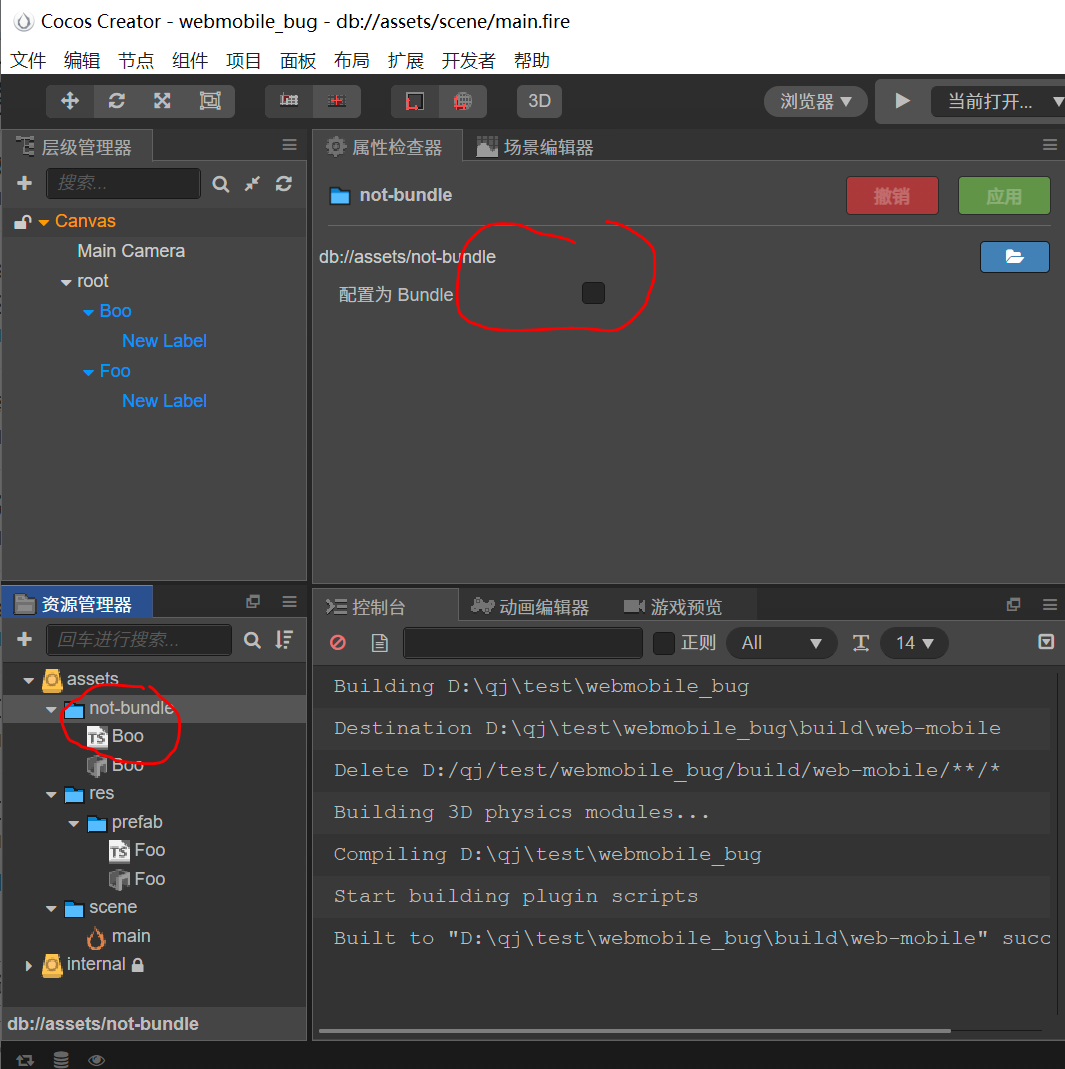Open the 面板 menu
This screenshot has width=1065, height=1069.
(x=298, y=61)
